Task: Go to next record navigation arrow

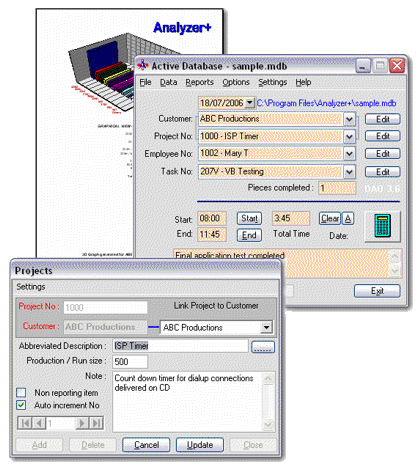Action: [x=82, y=423]
